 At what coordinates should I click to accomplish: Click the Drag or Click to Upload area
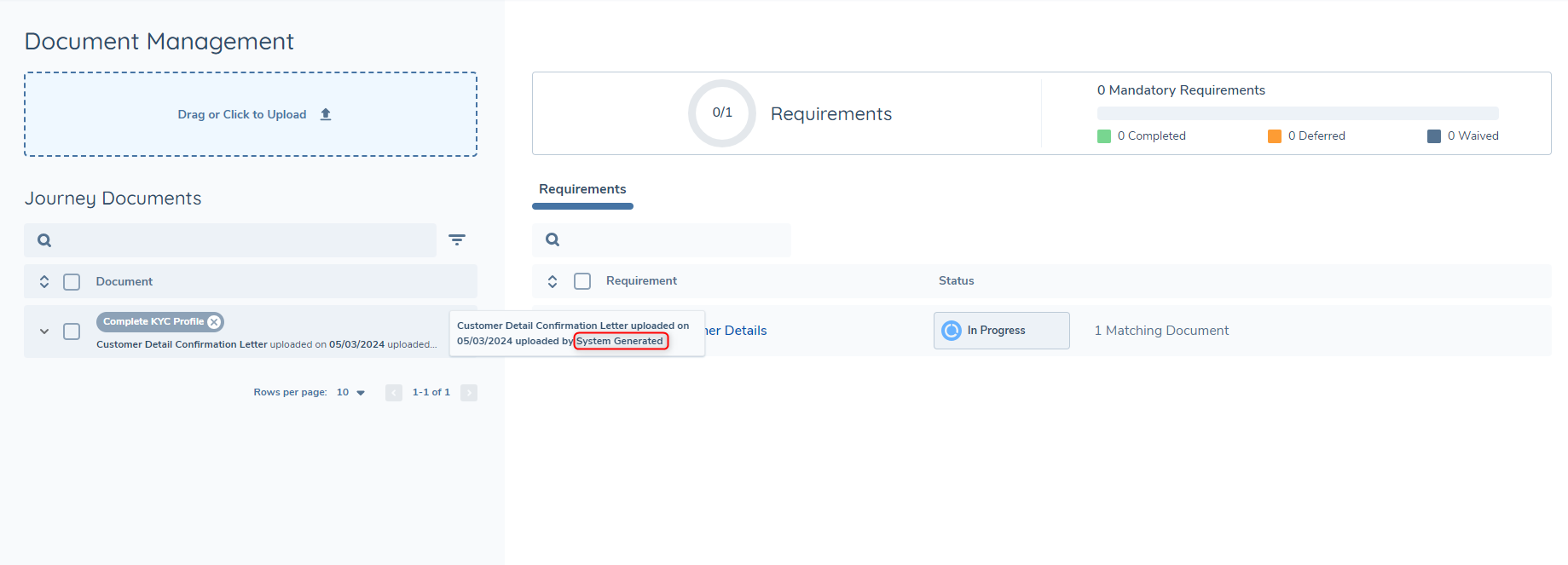(x=250, y=114)
